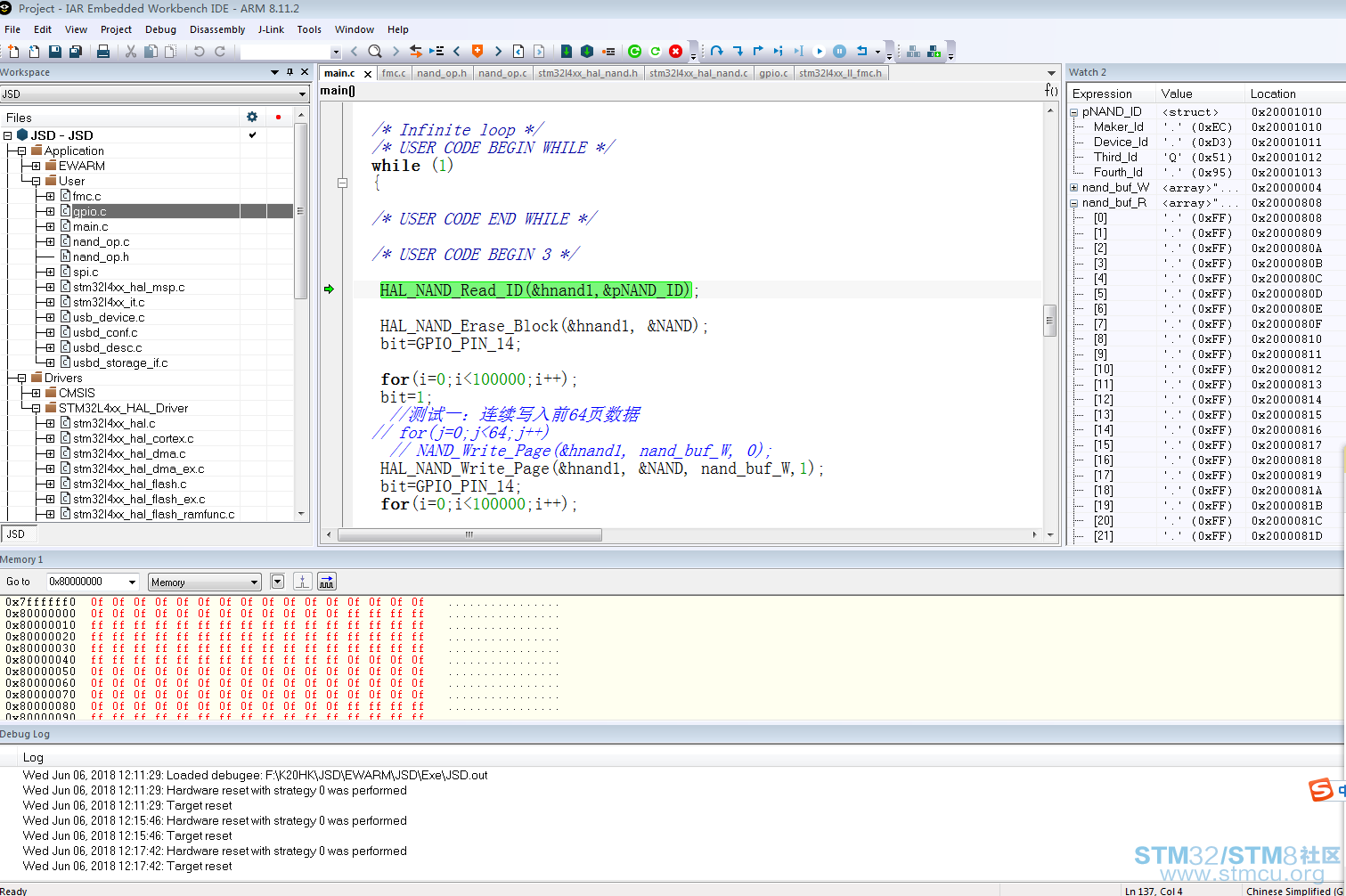The image size is (1346, 896).
Task: Open the Go to address dropdown
Action: point(133,582)
